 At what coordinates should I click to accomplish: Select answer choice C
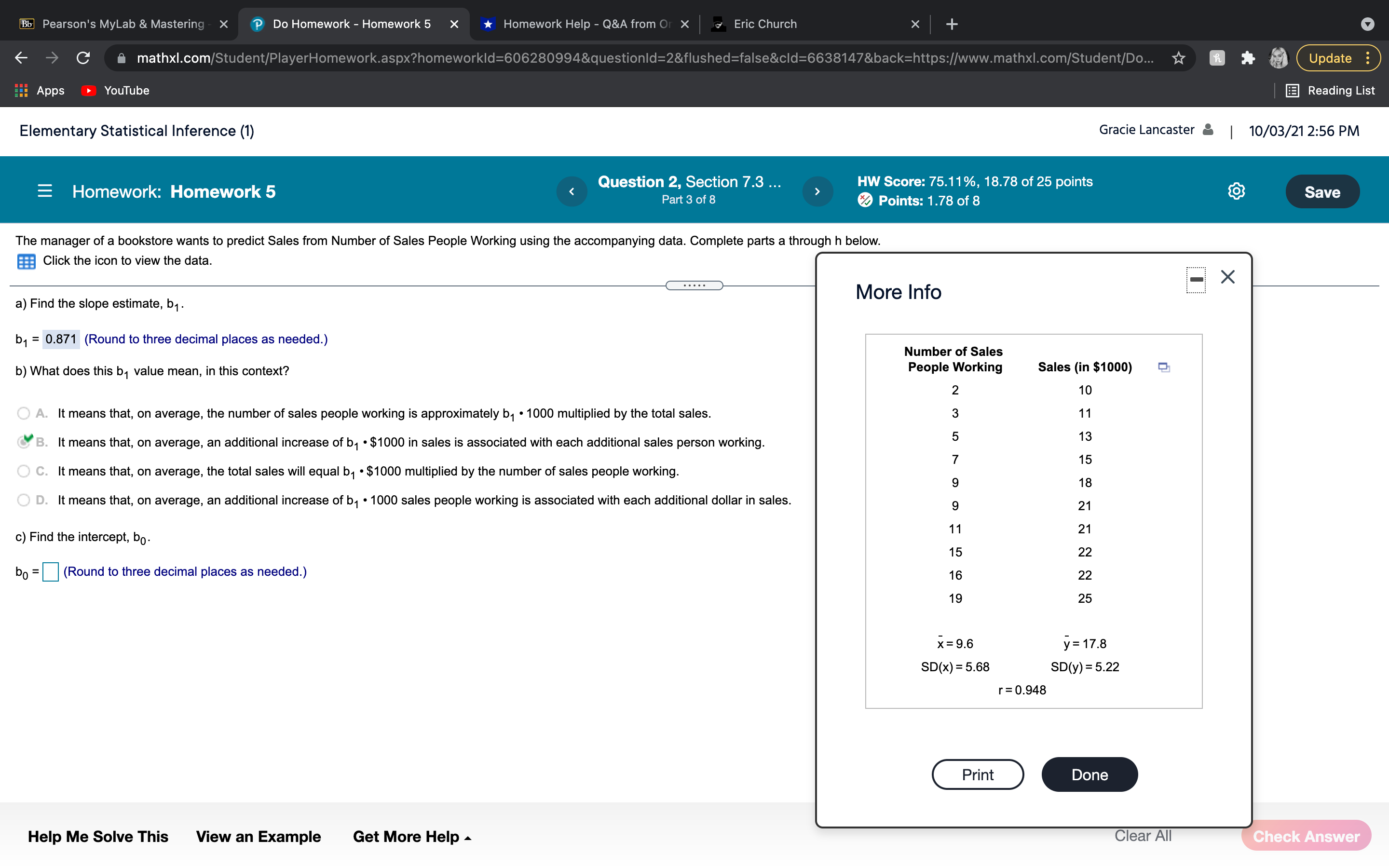[23, 471]
